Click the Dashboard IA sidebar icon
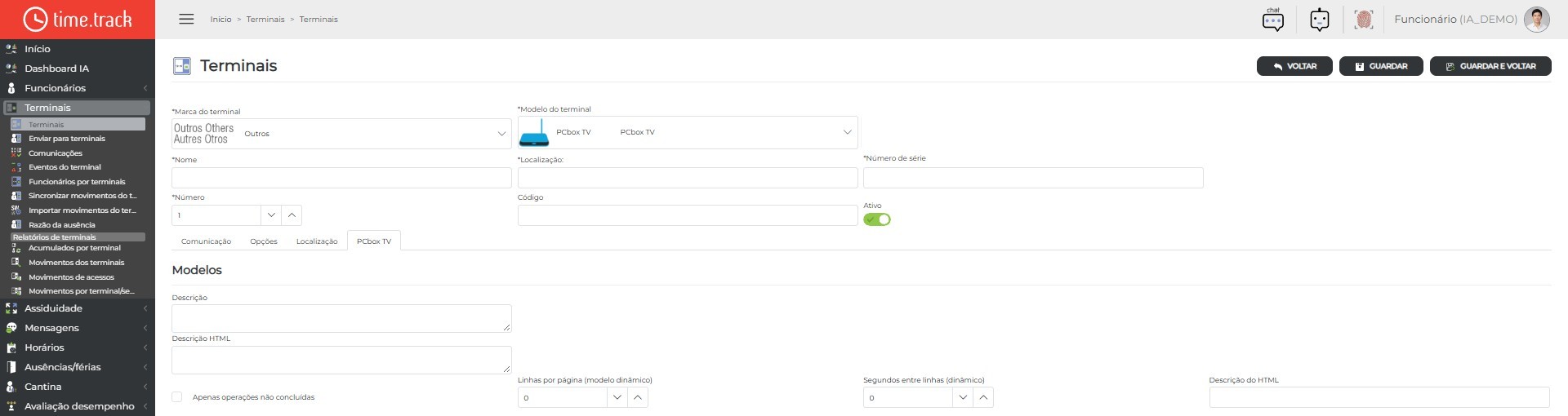The height and width of the screenshot is (416, 1568). 11,69
